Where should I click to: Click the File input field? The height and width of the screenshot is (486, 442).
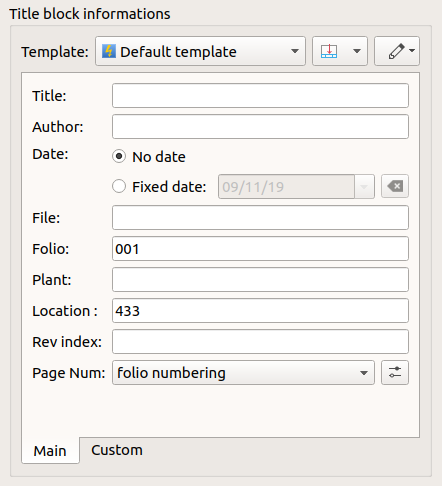point(260,218)
